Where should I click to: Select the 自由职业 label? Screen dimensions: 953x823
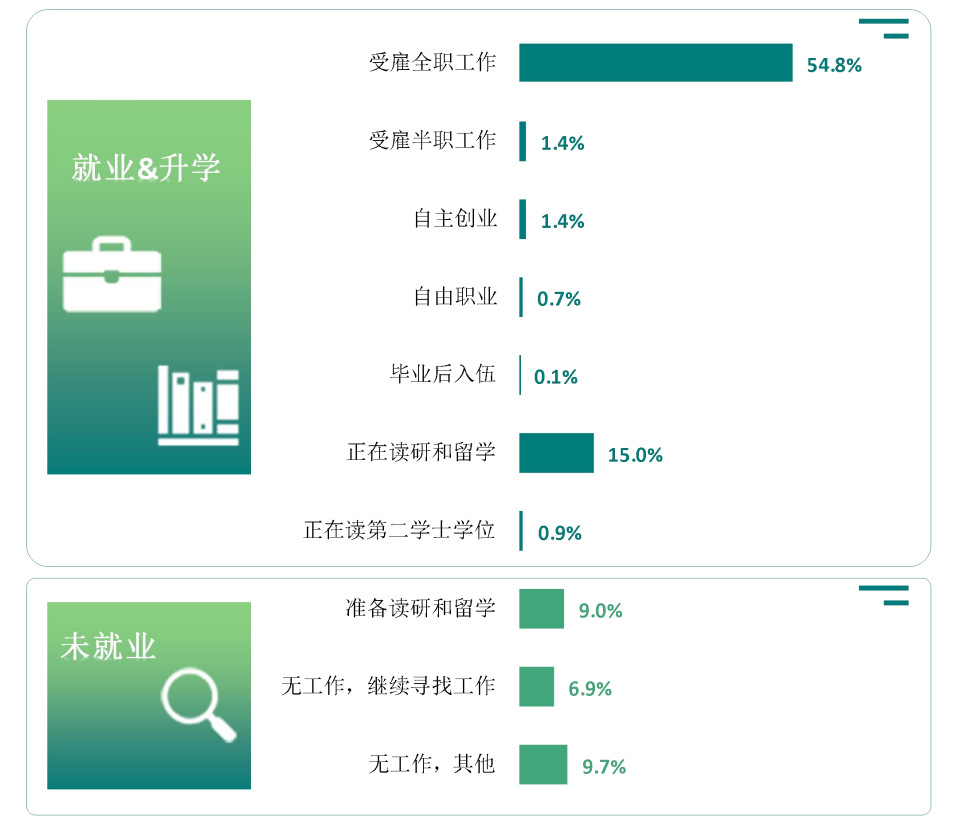(x=455, y=297)
